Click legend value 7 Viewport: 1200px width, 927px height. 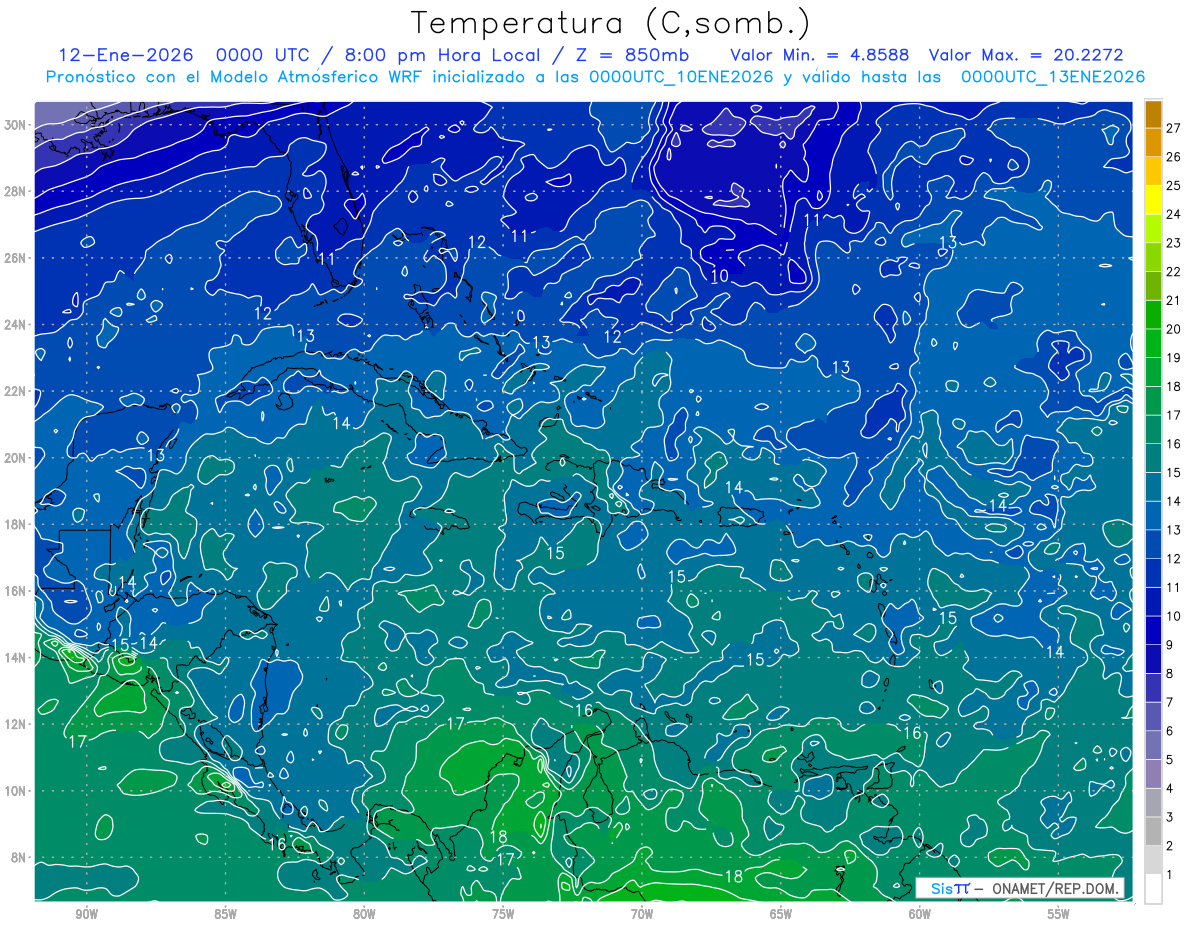pos(1170,702)
